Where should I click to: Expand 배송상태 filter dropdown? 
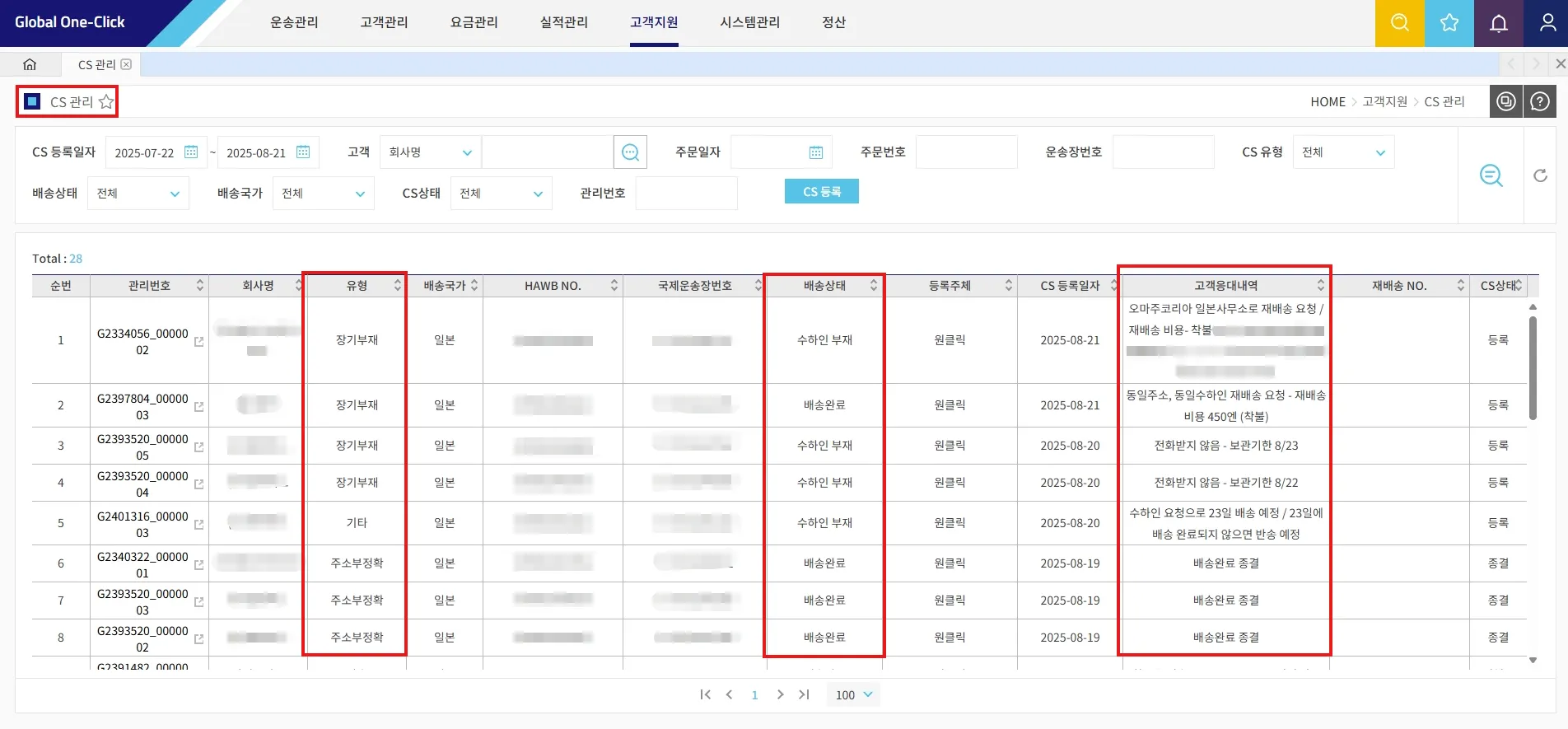[138, 194]
